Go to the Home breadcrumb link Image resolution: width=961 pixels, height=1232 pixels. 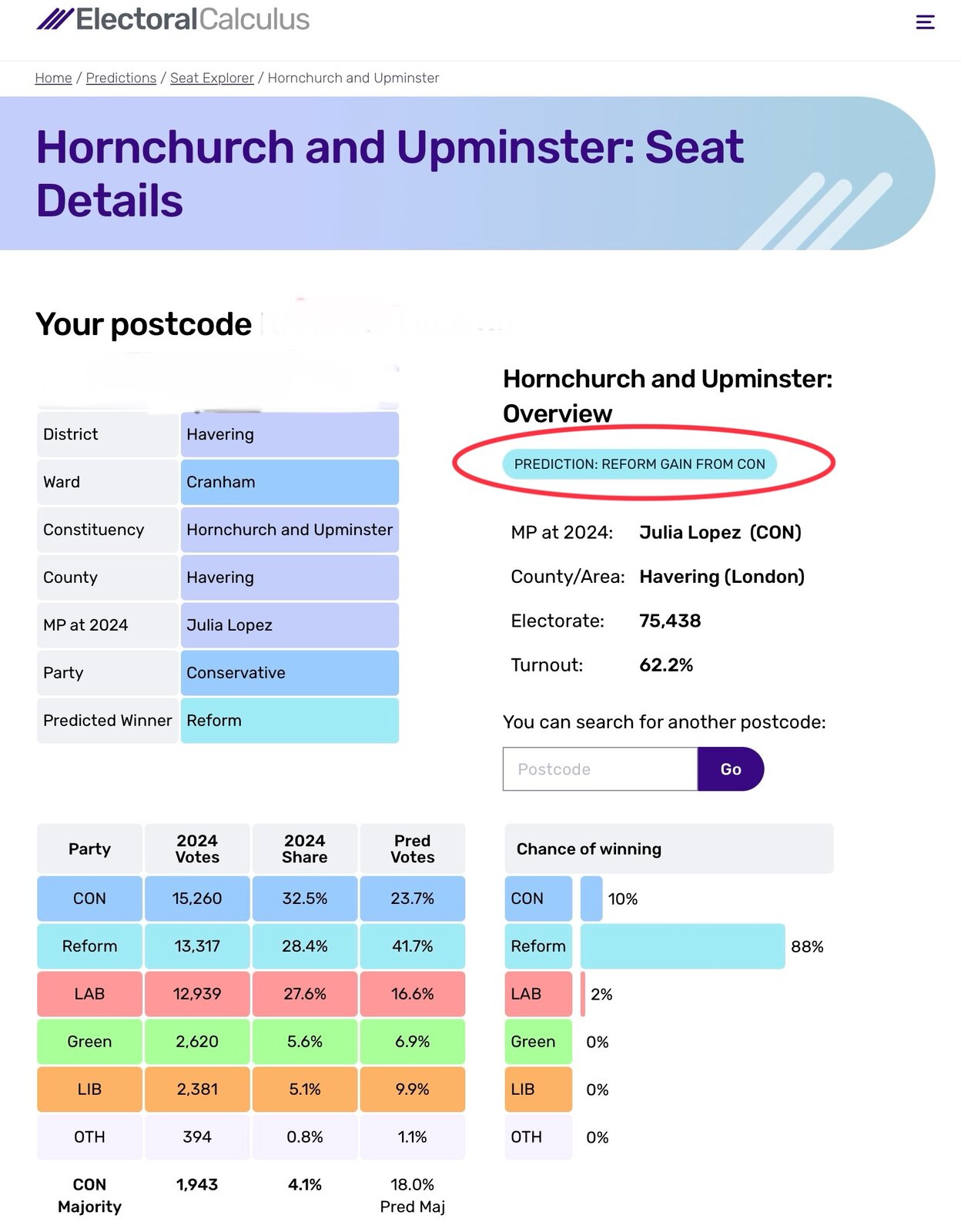click(53, 78)
